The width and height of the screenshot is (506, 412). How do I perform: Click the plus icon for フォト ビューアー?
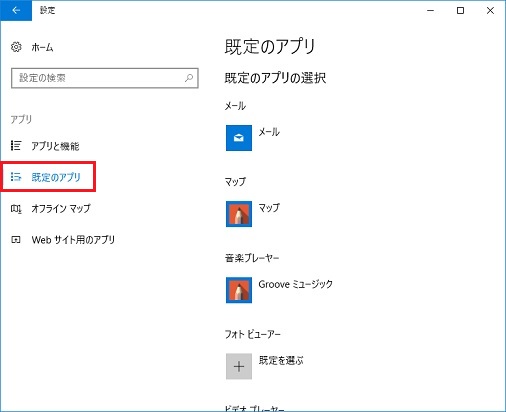[x=239, y=366]
